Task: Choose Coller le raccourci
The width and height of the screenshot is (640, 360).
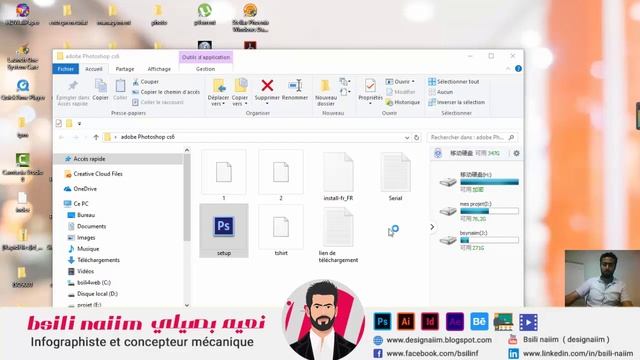Action: [x=158, y=102]
